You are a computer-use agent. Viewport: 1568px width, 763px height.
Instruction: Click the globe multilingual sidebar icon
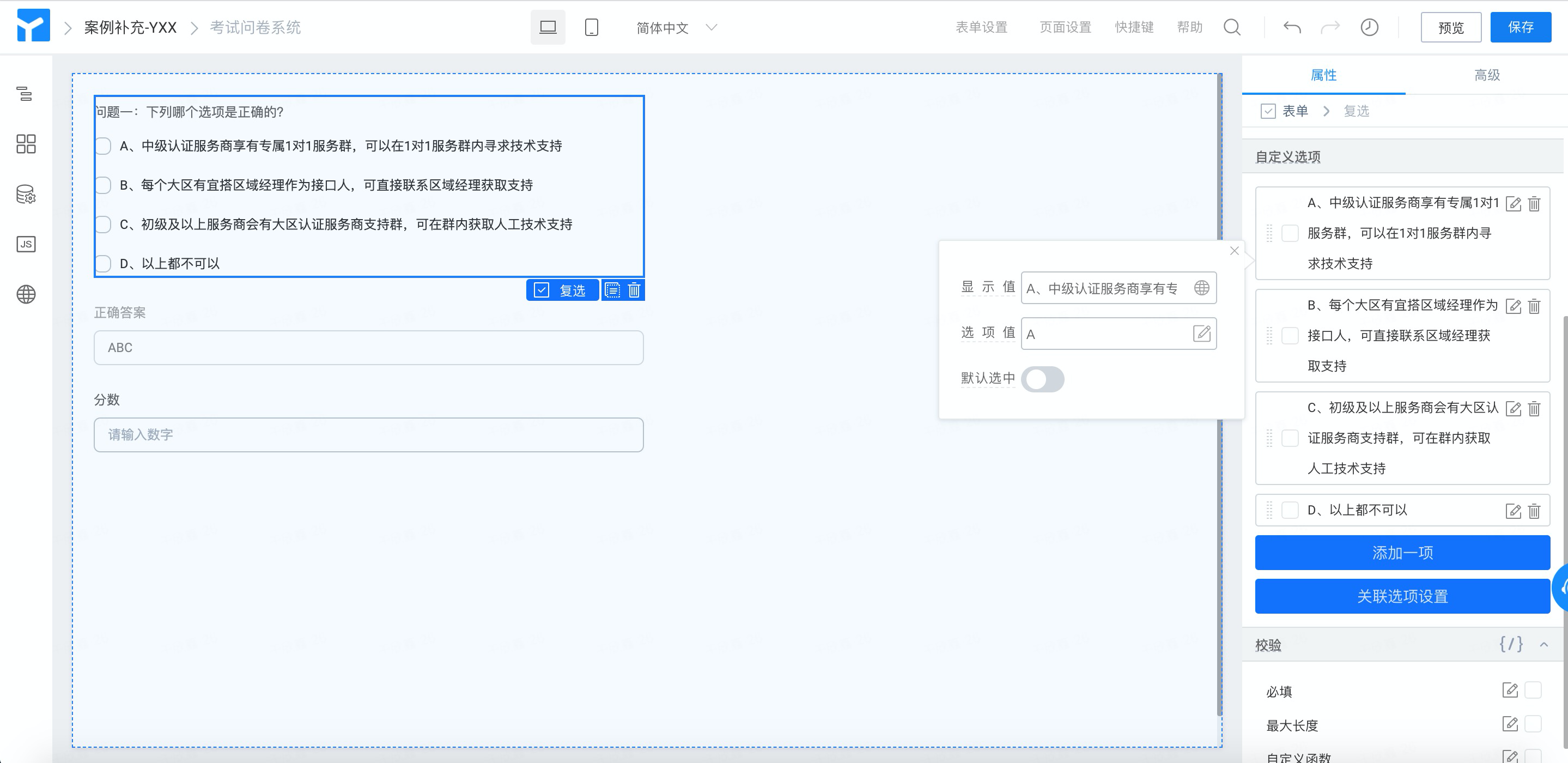coord(26,295)
